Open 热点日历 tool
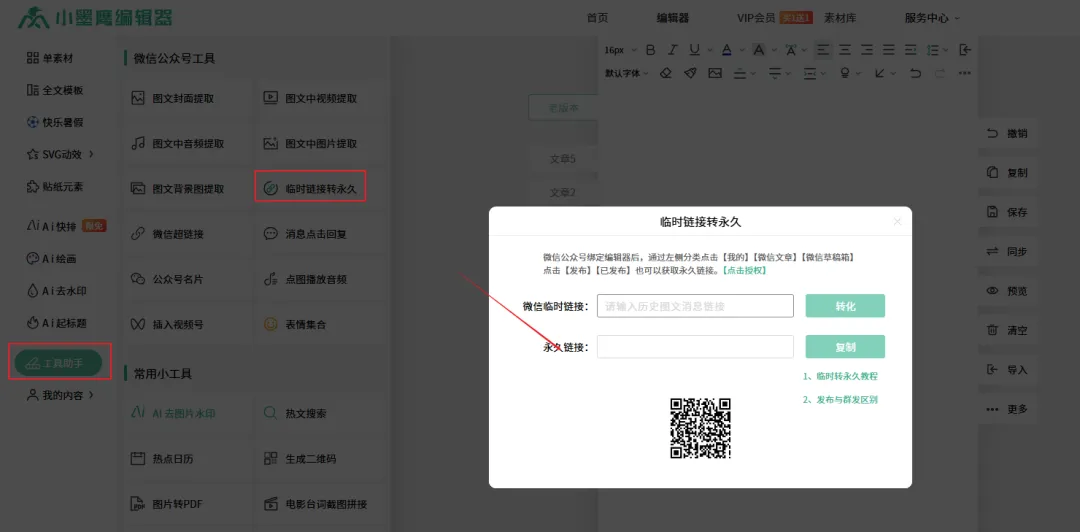 tap(163, 458)
